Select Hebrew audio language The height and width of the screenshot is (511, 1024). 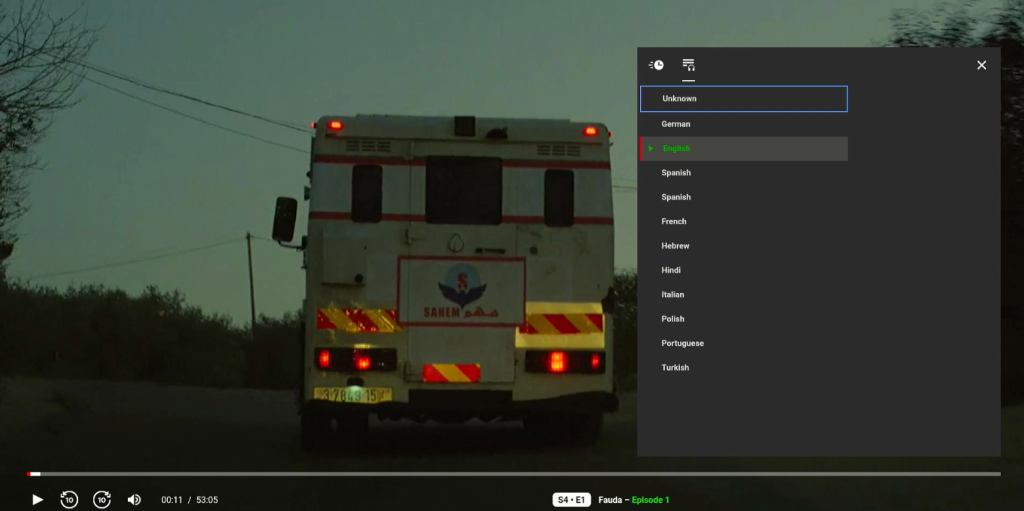(744, 246)
